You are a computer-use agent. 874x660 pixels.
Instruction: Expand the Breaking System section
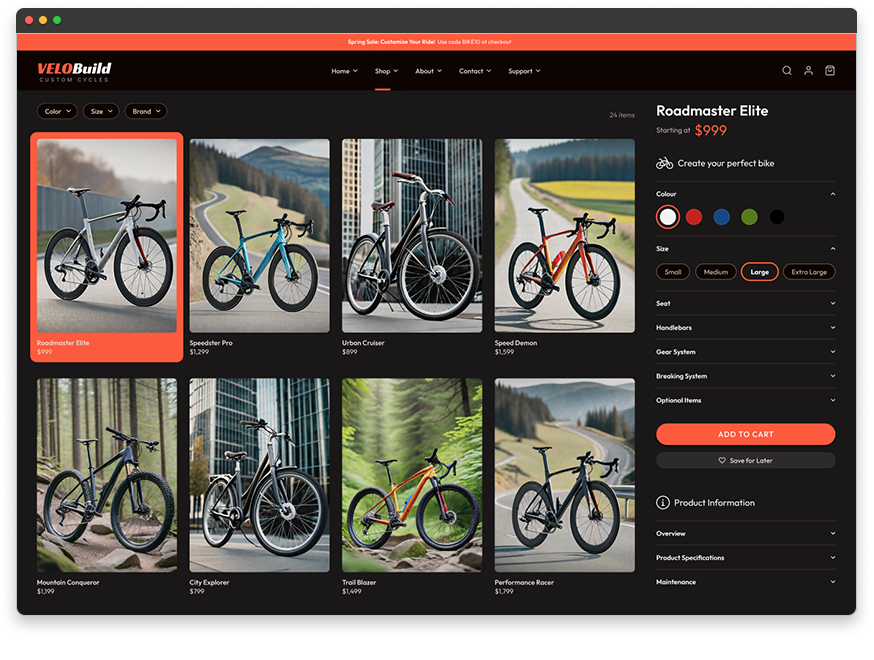pos(745,376)
